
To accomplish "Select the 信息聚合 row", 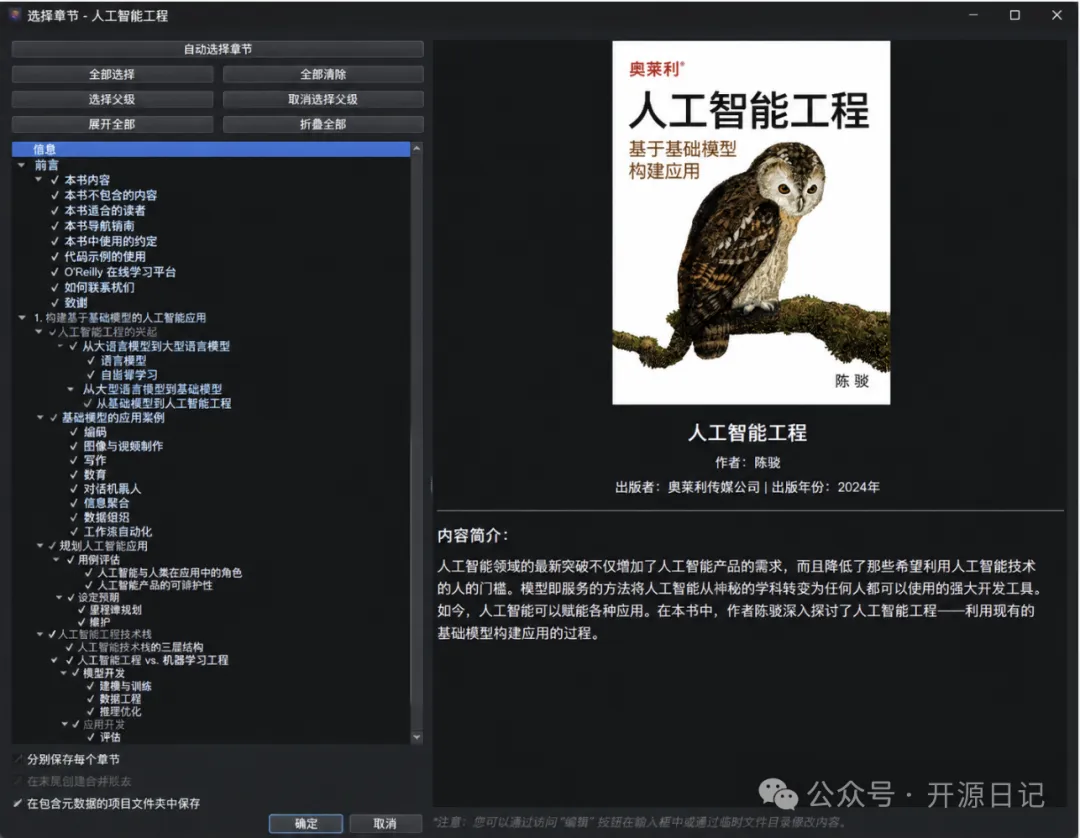I will click(106, 503).
